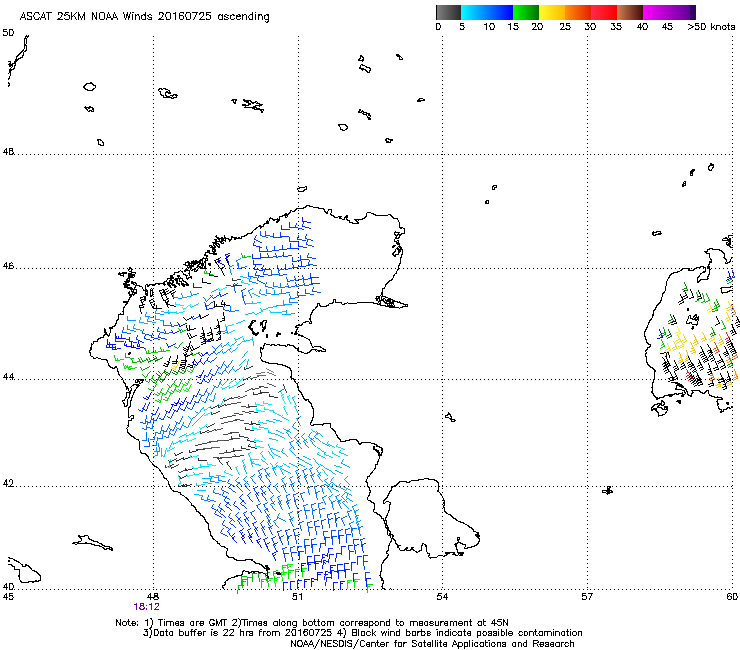The width and height of the screenshot is (740, 650).
Task: Click the '50' latitude label on left axis
Action: coord(8,33)
